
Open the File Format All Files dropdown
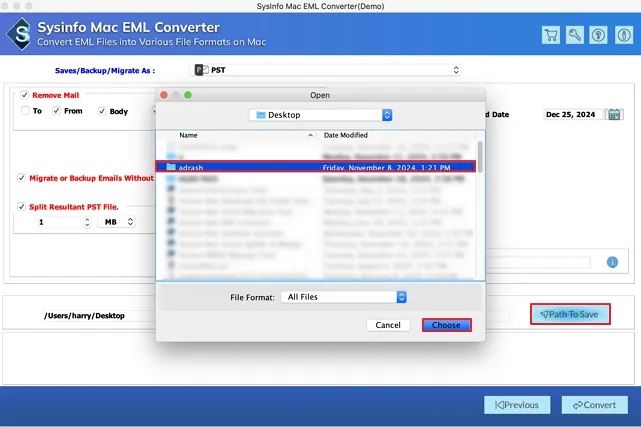[x=343, y=297]
